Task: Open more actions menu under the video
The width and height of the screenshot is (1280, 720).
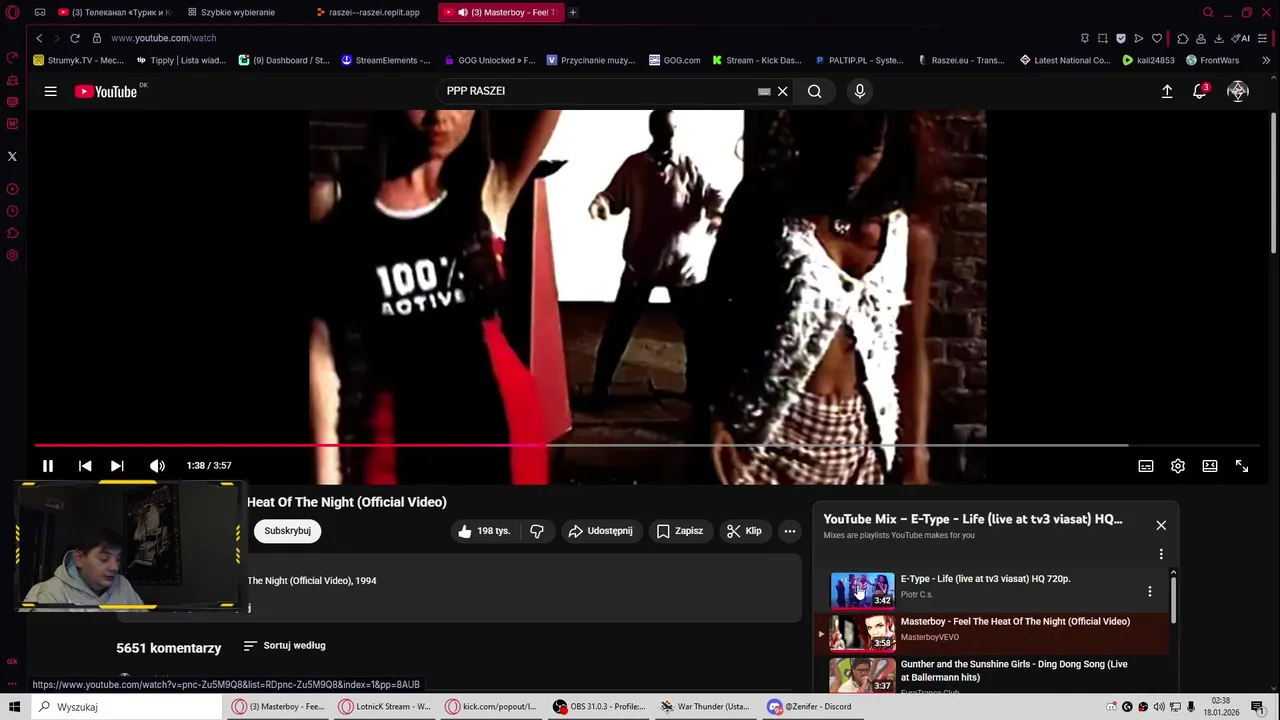Action: click(x=790, y=531)
